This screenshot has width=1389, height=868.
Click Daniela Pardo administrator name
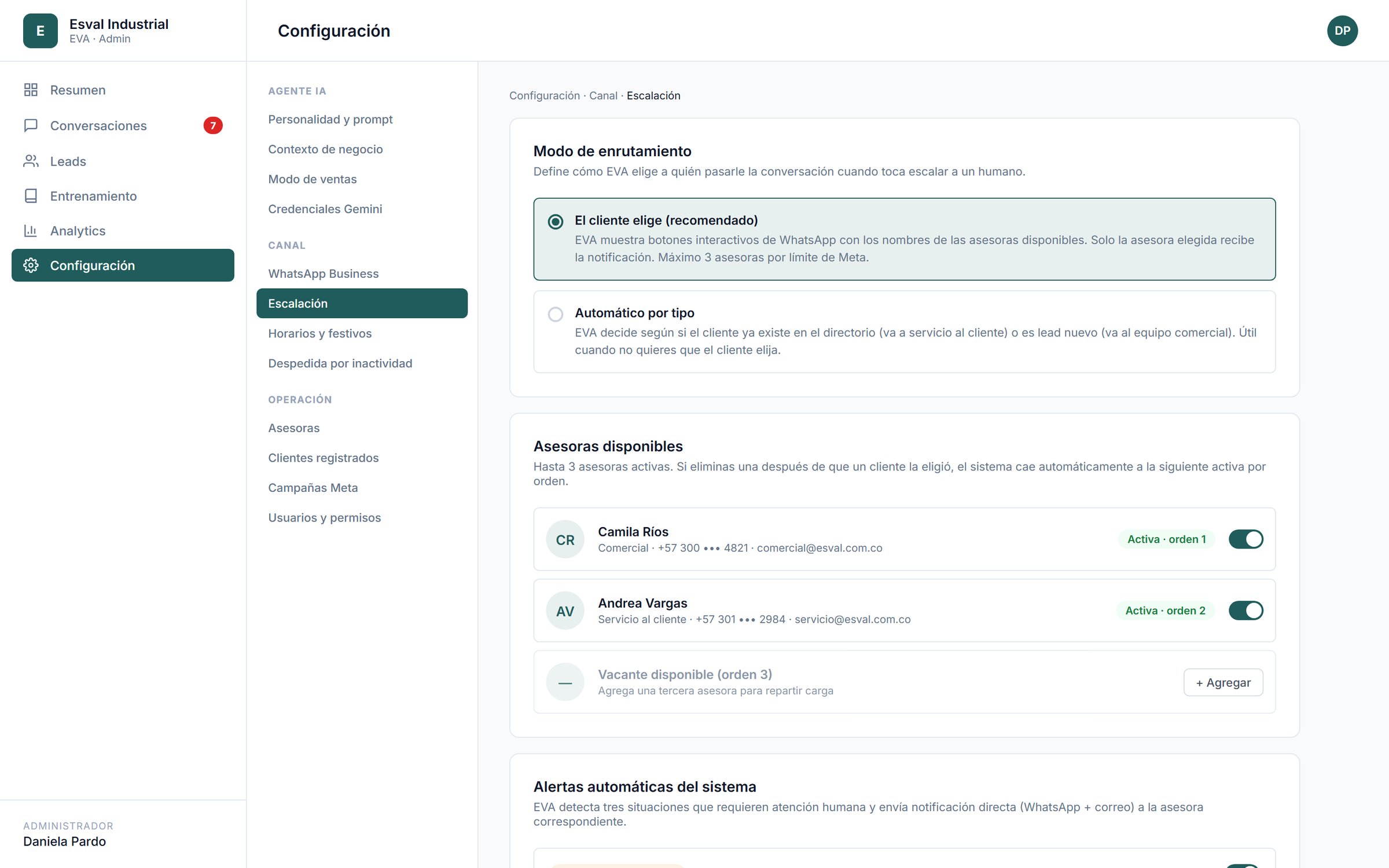[x=64, y=841]
